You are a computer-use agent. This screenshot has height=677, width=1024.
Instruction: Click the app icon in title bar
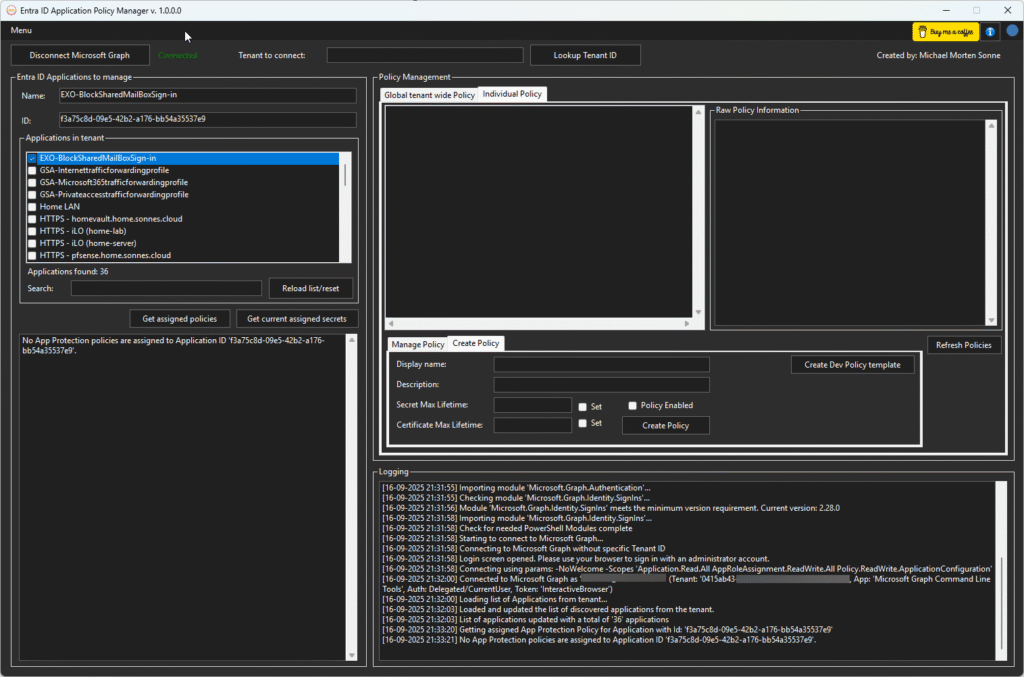click(10, 9)
